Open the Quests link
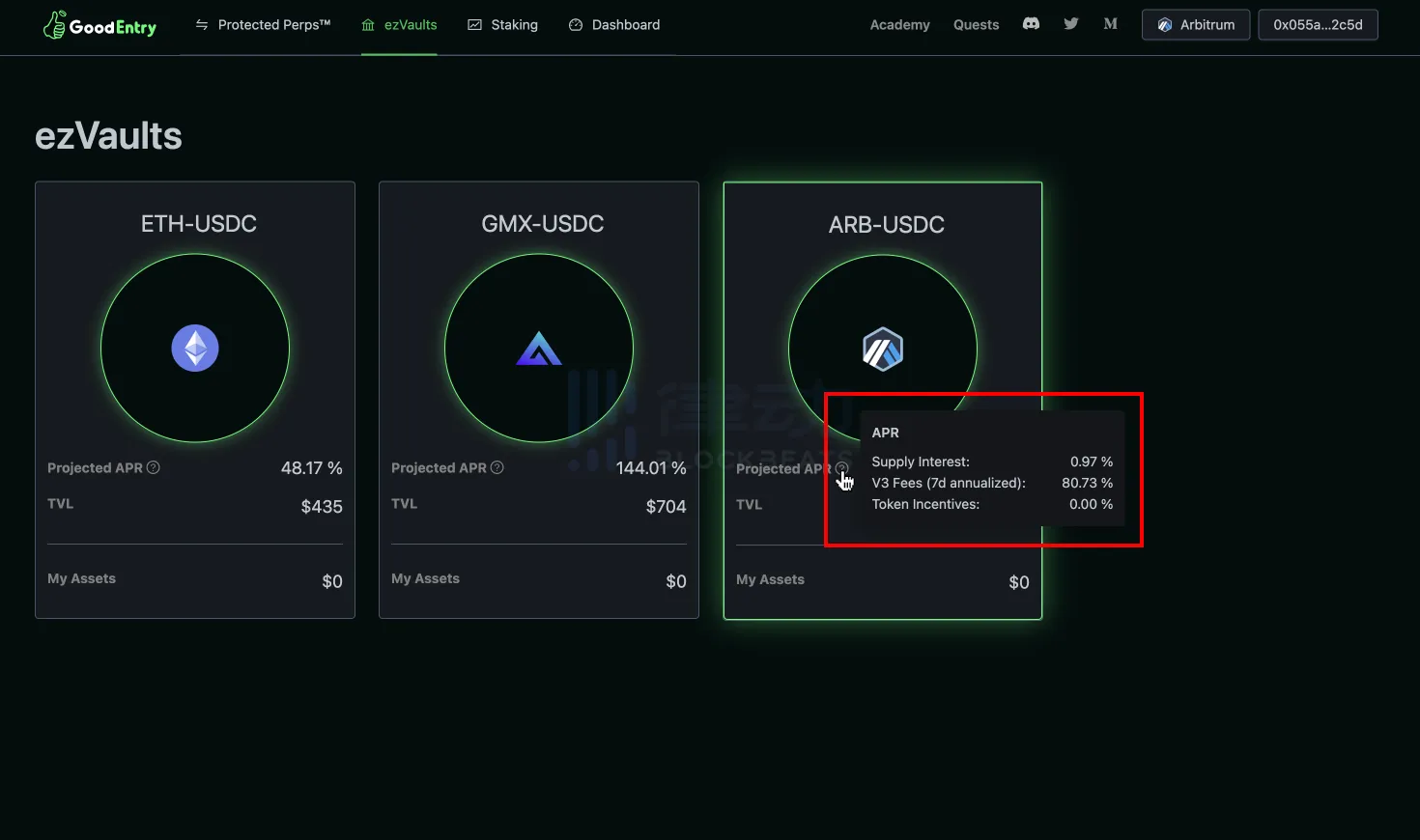 (976, 25)
